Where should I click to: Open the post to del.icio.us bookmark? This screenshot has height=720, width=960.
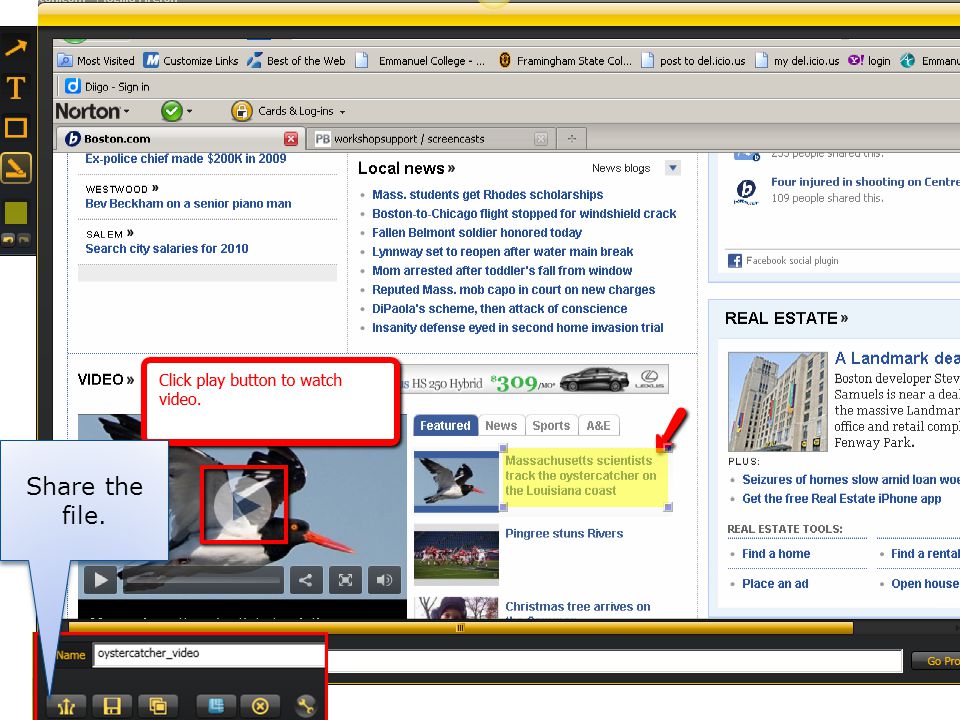tap(693, 61)
